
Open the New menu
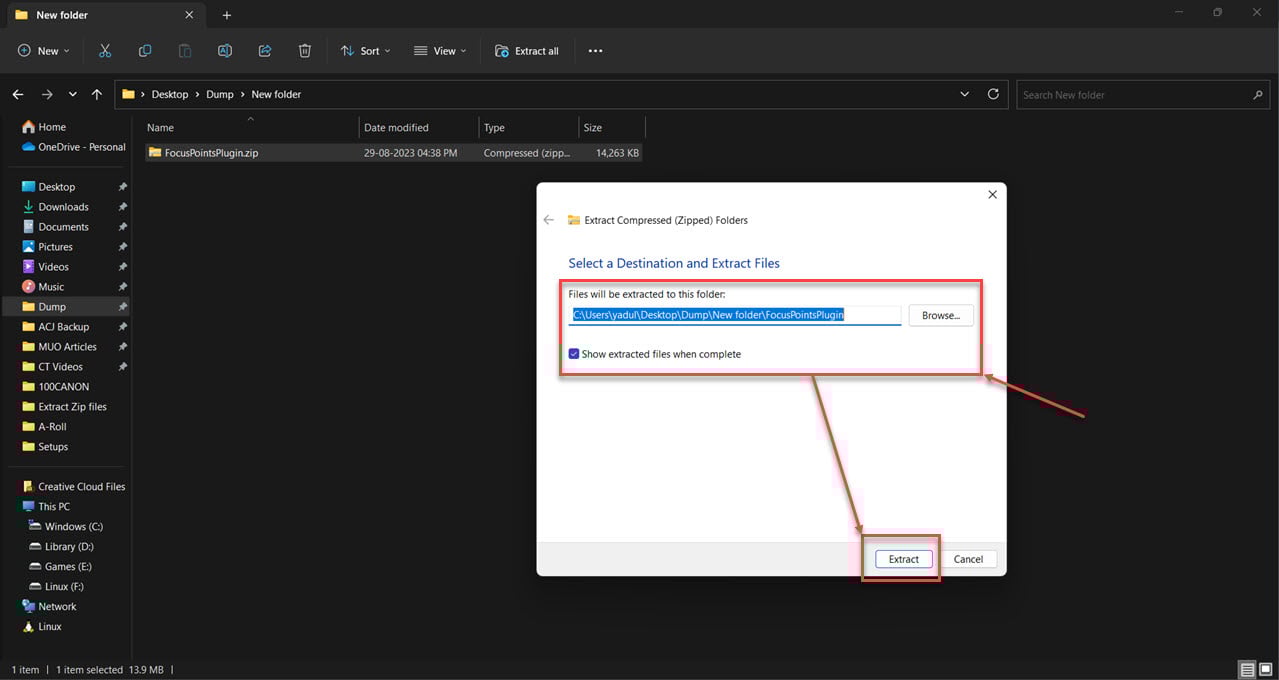click(42, 50)
